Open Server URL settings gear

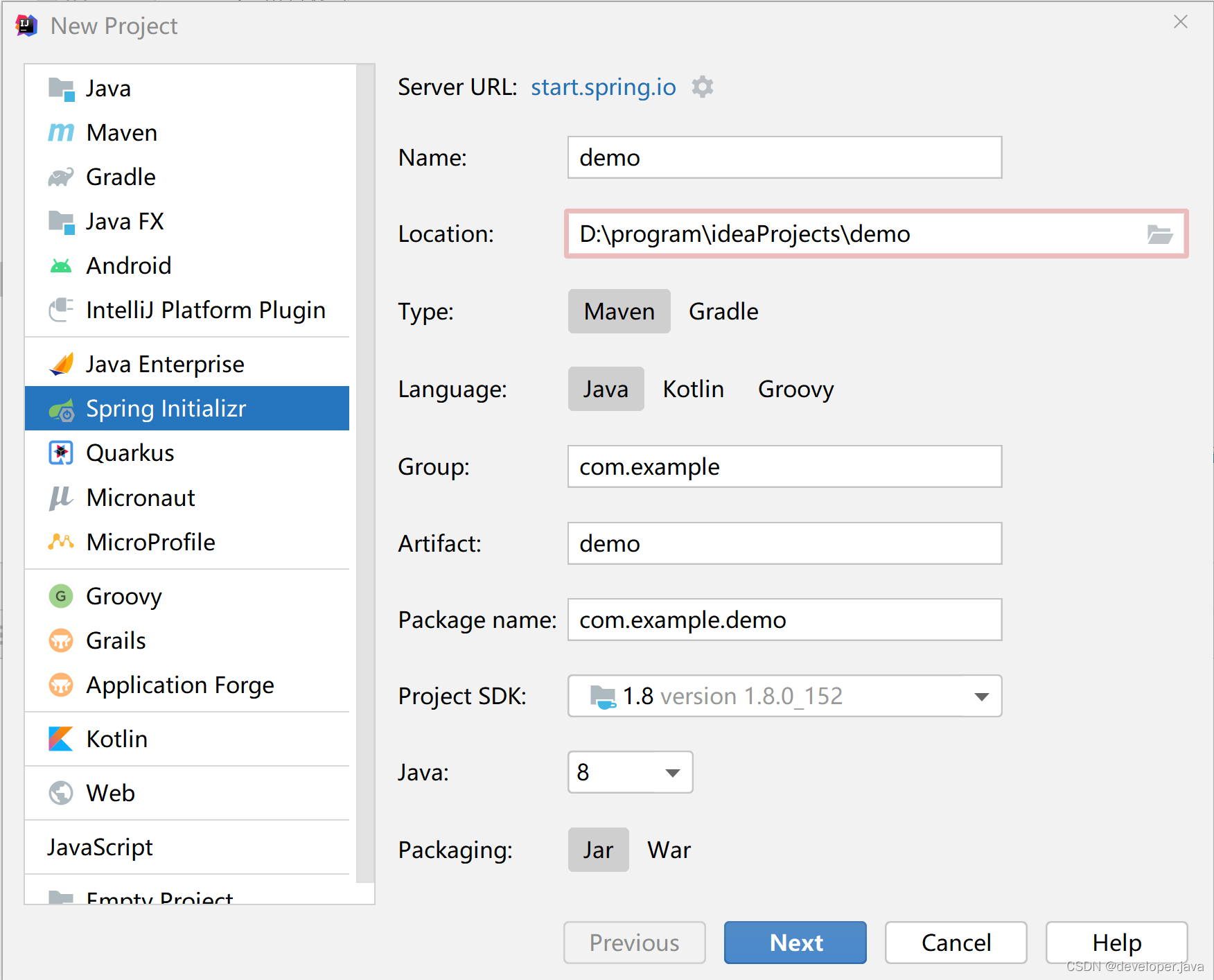703,87
